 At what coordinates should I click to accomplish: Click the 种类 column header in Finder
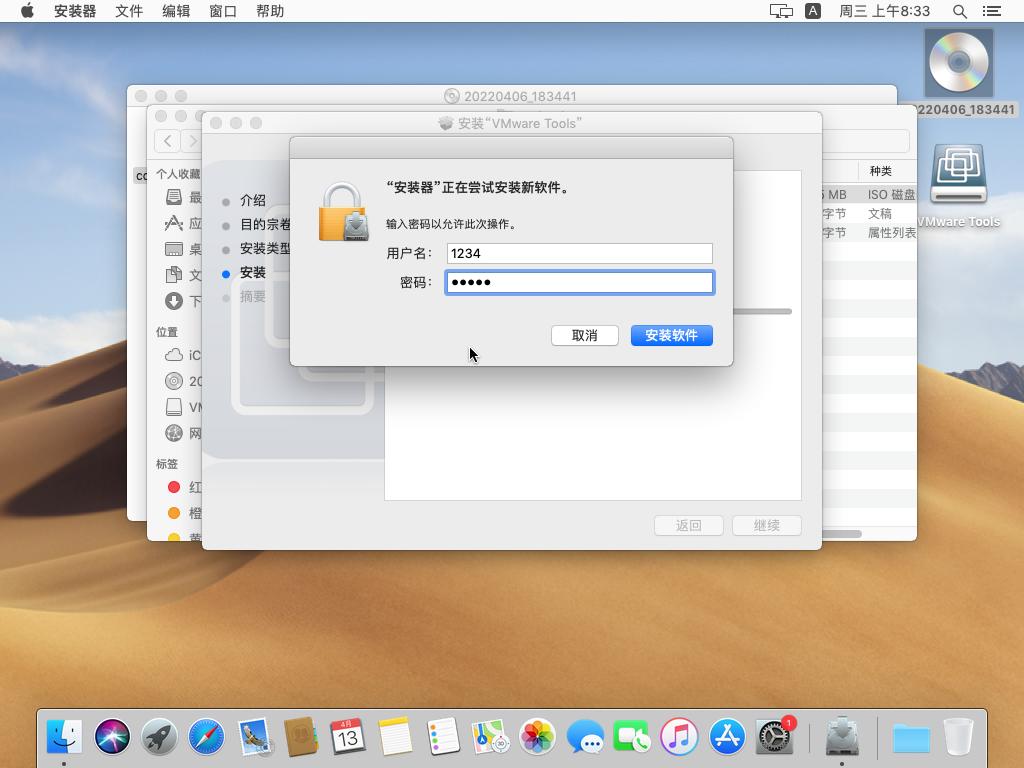pyautogui.click(x=880, y=171)
